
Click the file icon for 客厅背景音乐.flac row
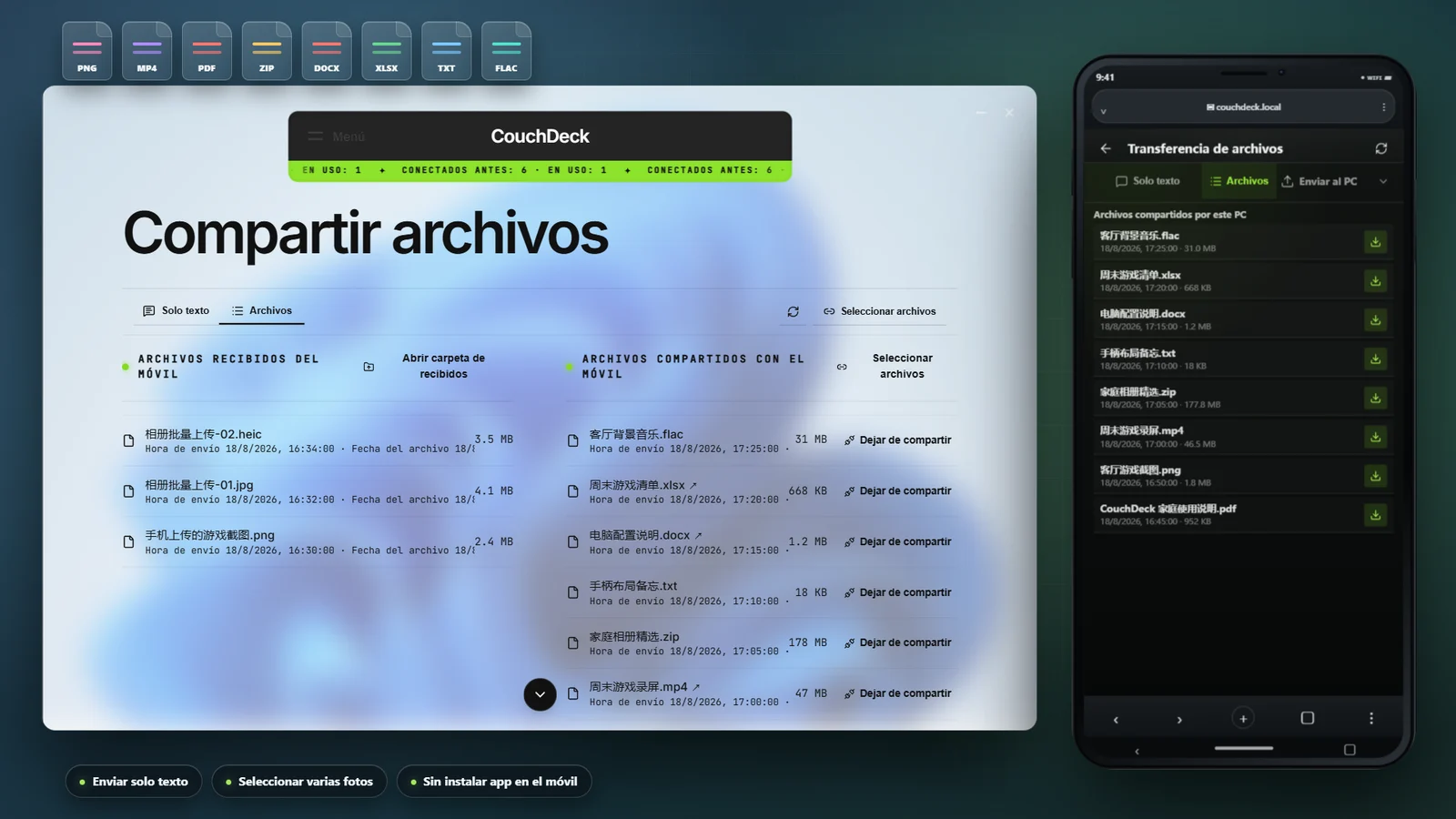pyautogui.click(x=573, y=440)
